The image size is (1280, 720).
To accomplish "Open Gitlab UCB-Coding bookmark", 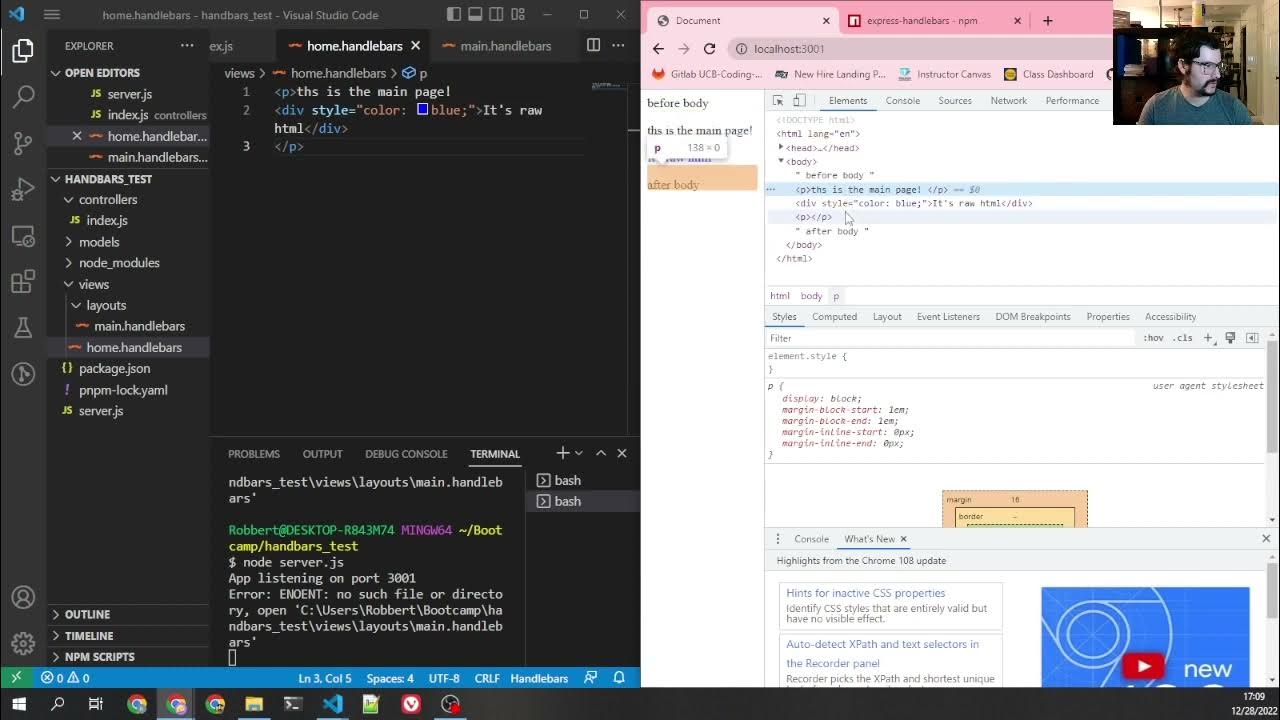I will [x=706, y=74].
